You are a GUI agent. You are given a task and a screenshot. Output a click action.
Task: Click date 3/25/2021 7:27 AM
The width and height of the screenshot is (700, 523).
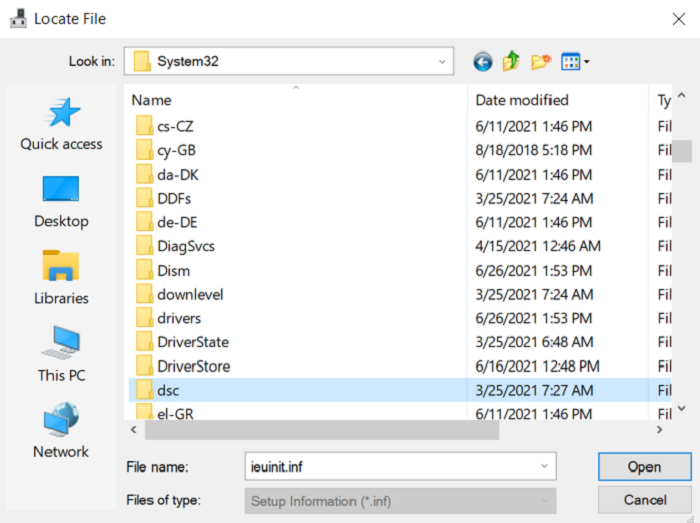(x=534, y=390)
